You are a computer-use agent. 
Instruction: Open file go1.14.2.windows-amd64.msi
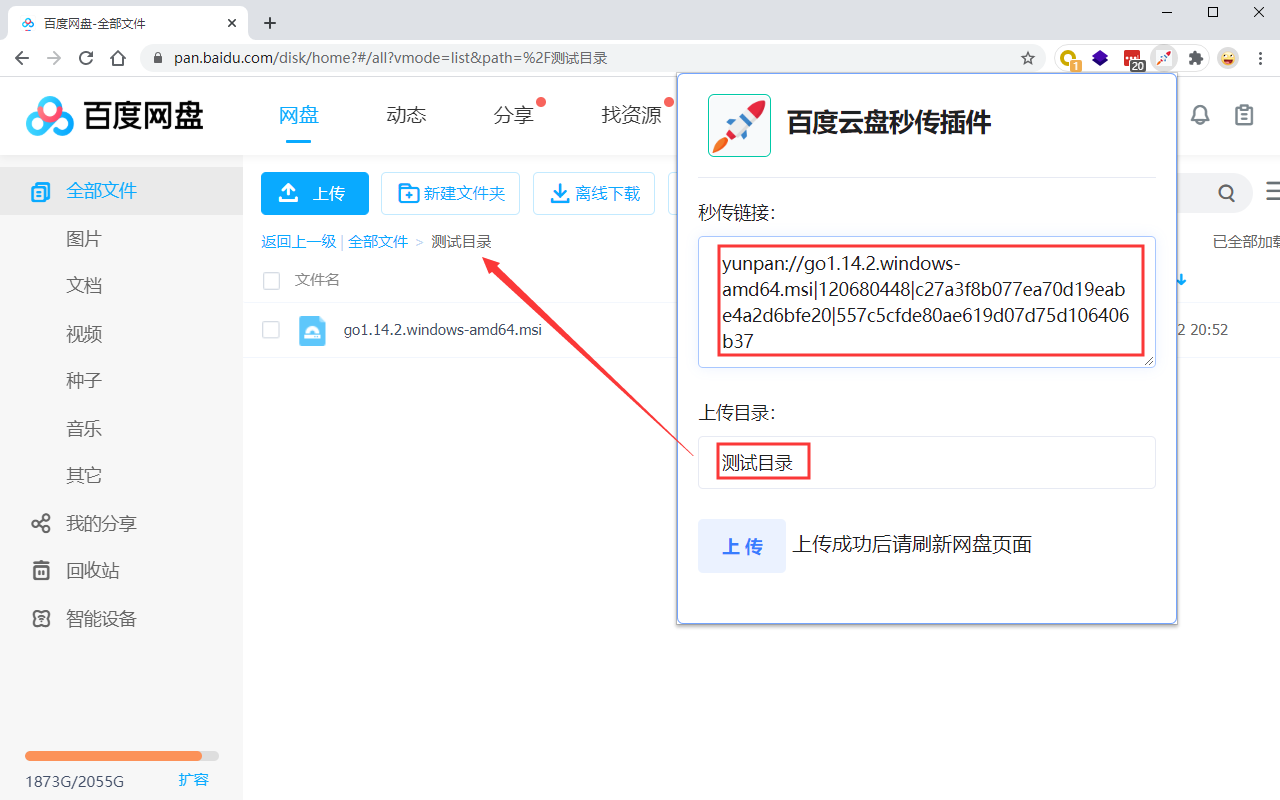coord(443,330)
